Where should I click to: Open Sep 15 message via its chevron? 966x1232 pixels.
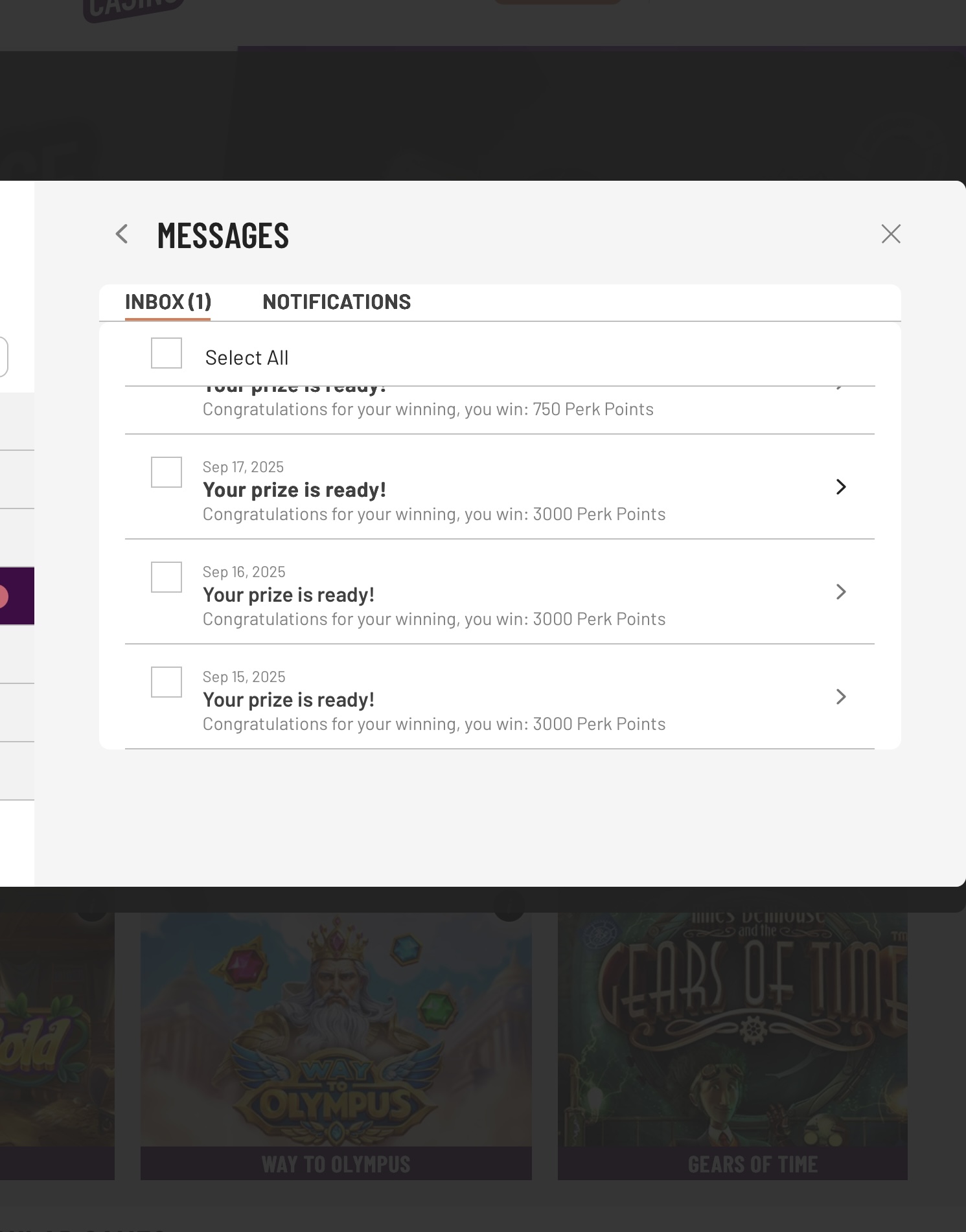841,697
